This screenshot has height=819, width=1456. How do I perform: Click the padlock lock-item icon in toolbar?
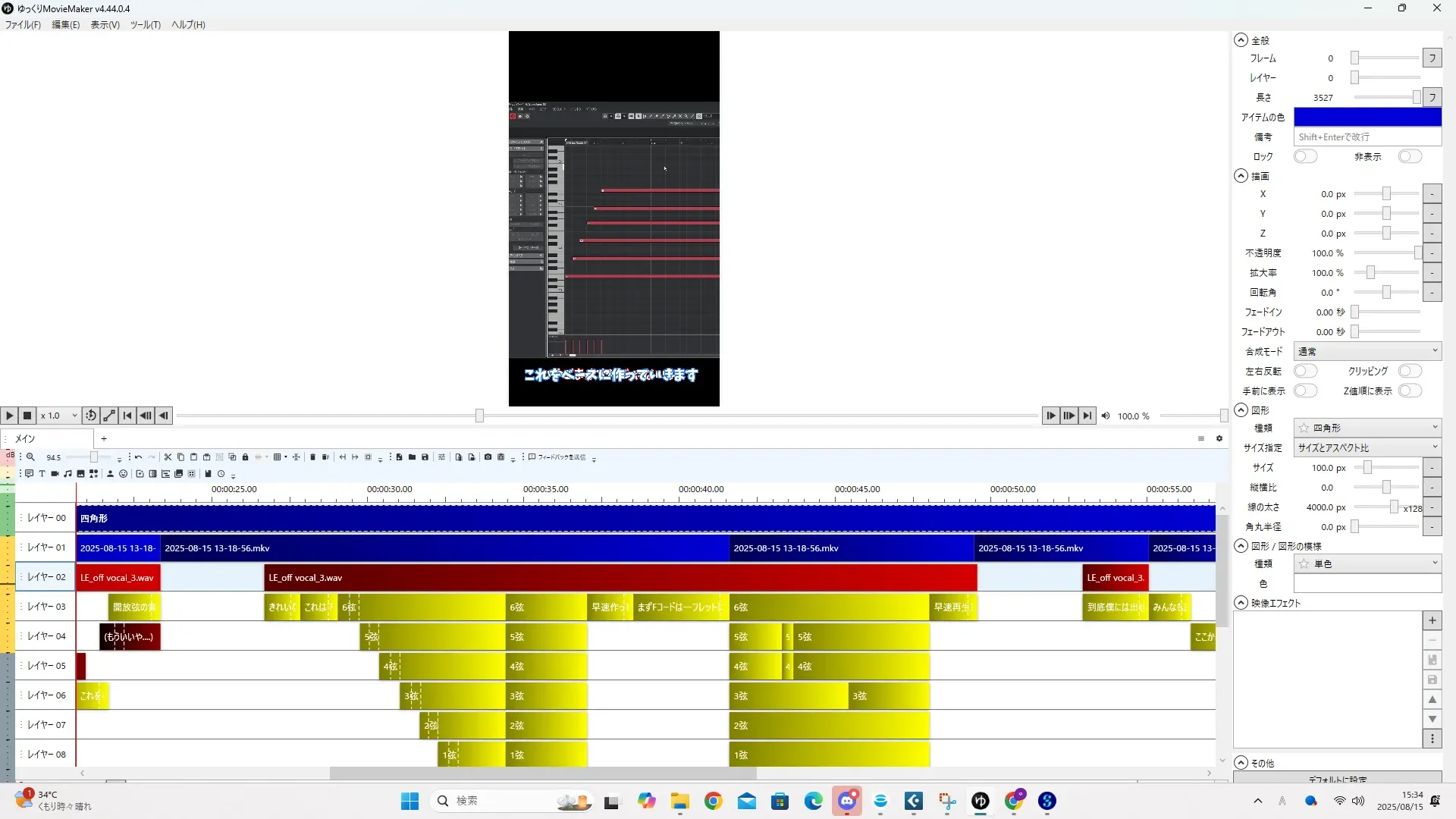coord(245,457)
